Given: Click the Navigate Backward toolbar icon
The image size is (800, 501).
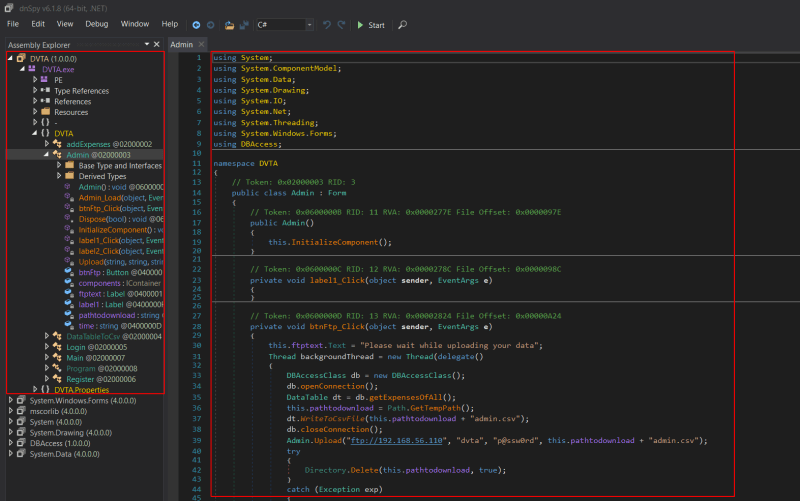Looking at the screenshot, I should tap(196, 24).
